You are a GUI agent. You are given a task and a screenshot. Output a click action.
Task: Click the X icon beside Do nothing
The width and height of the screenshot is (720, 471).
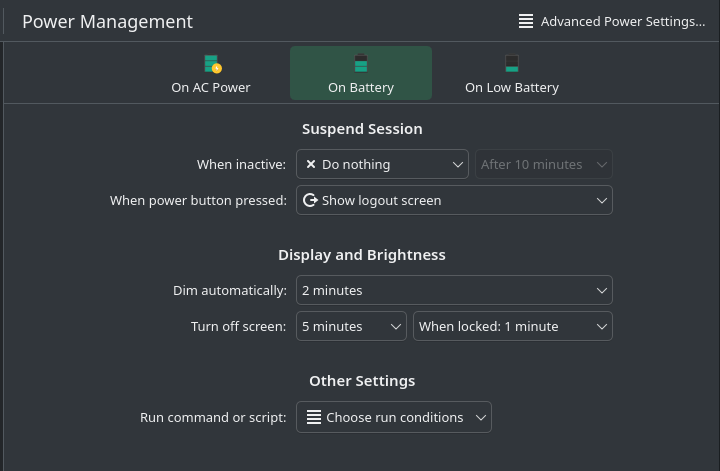[311, 164]
